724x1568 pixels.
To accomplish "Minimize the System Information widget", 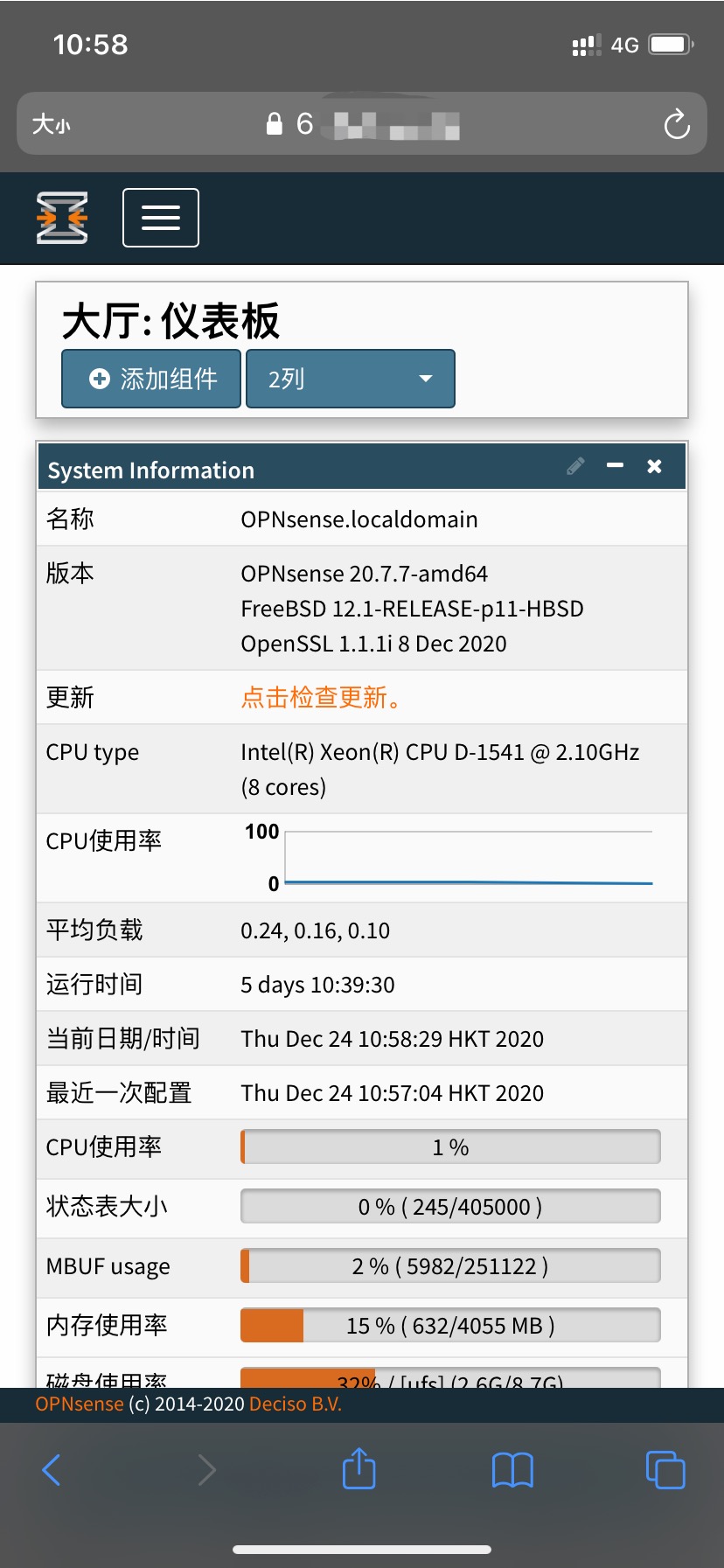I will 616,466.
